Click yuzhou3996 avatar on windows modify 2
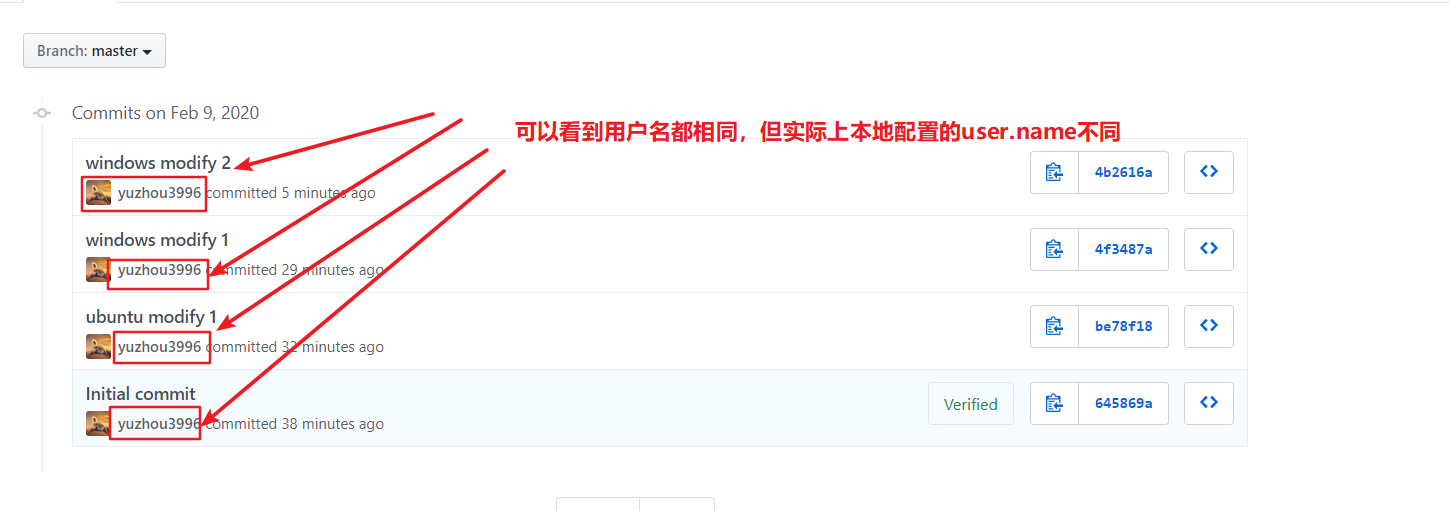The width and height of the screenshot is (1450, 511). [x=98, y=193]
